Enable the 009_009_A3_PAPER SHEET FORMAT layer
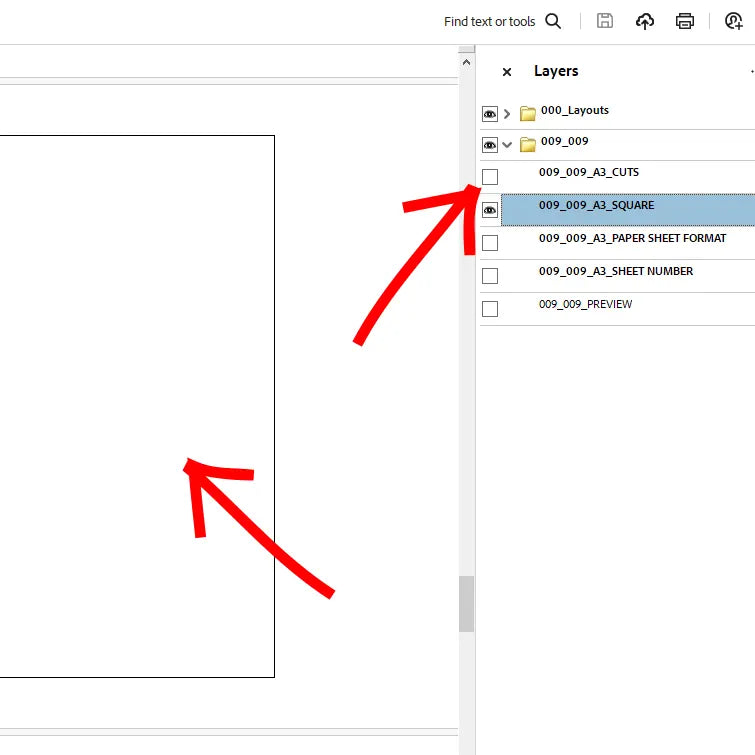The image size is (755, 755). [x=490, y=243]
